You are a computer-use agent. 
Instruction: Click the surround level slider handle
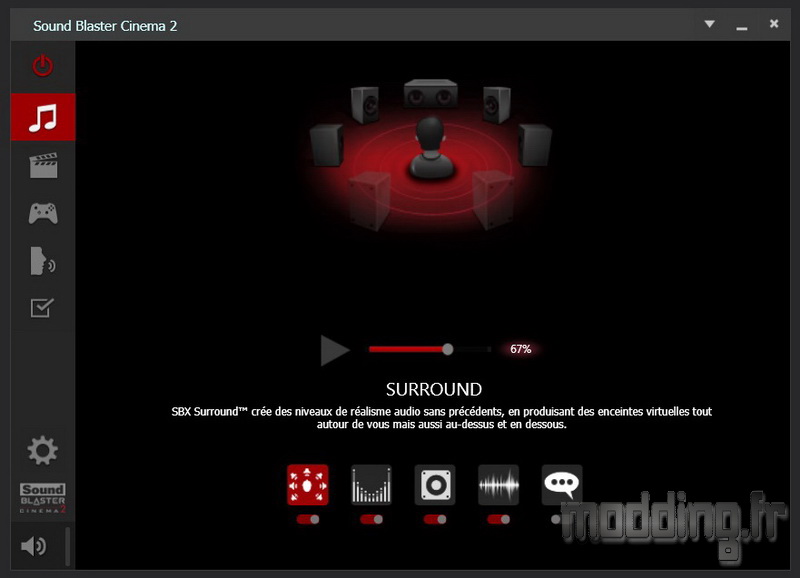point(447,349)
